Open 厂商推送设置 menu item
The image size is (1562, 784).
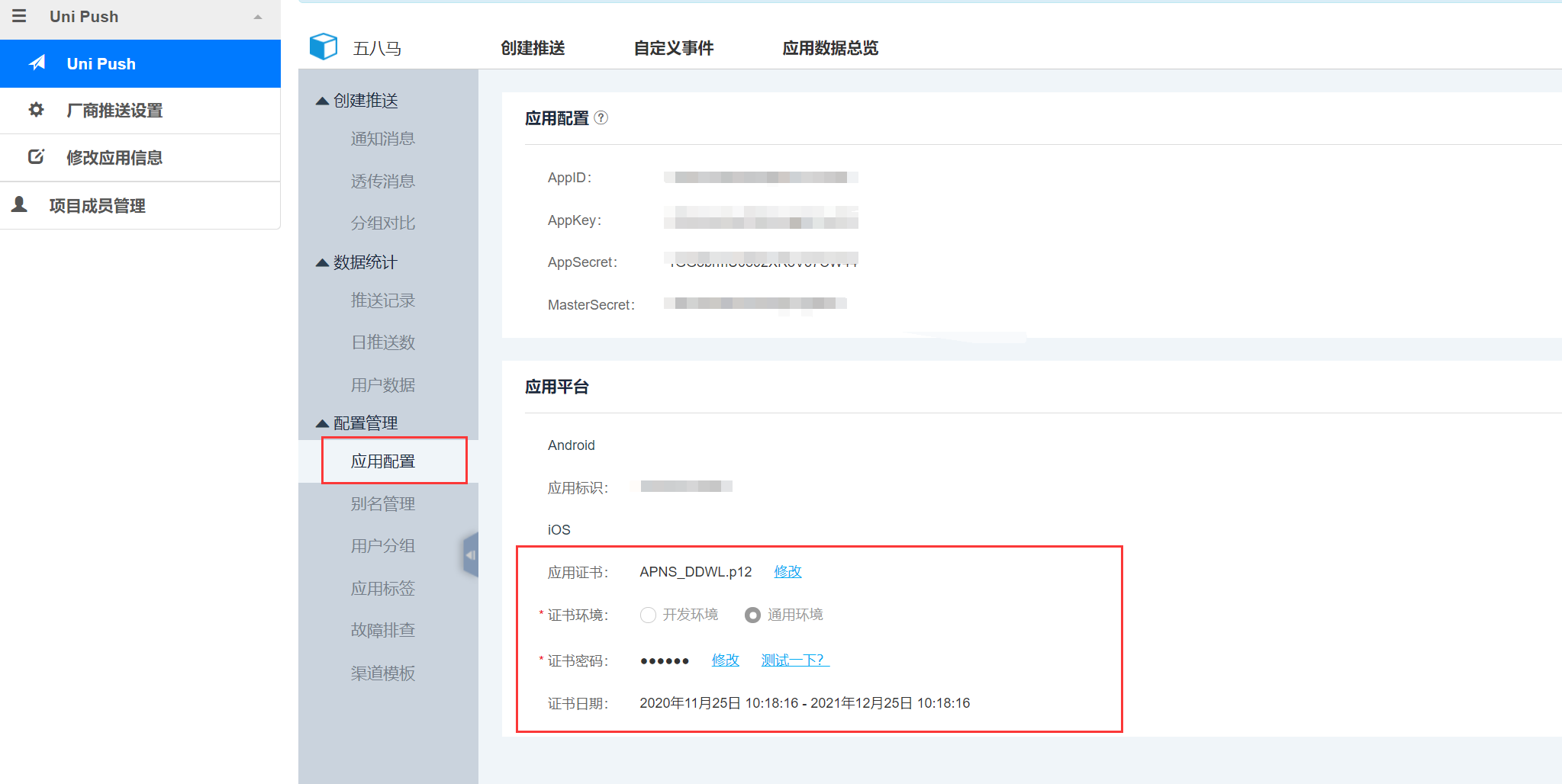coord(140,111)
